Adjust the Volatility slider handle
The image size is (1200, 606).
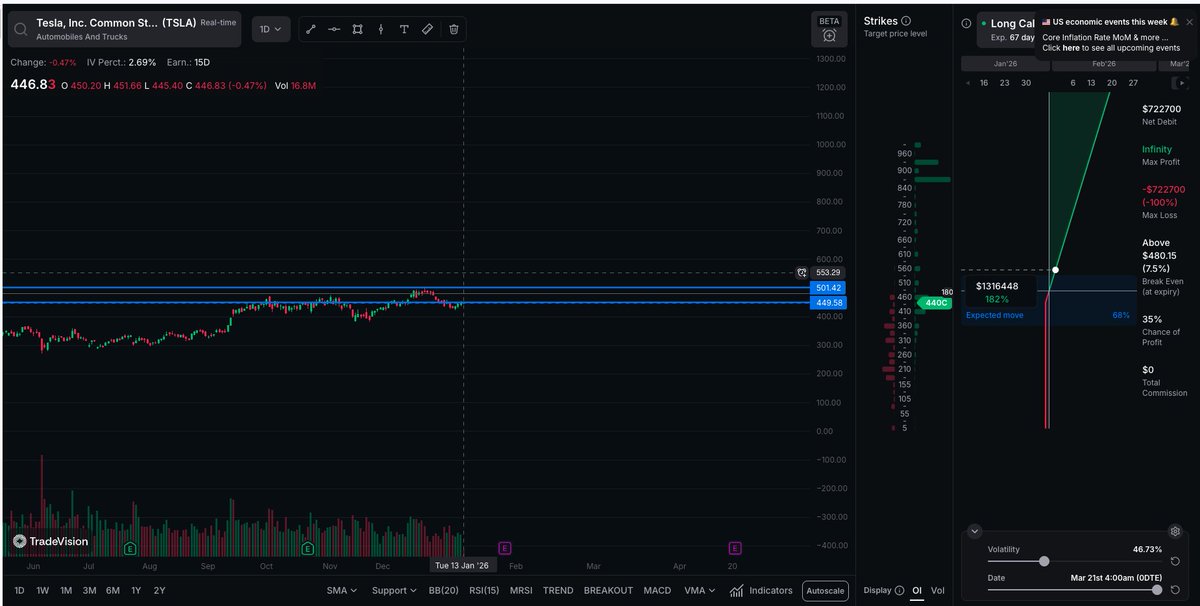click(x=1044, y=562)
